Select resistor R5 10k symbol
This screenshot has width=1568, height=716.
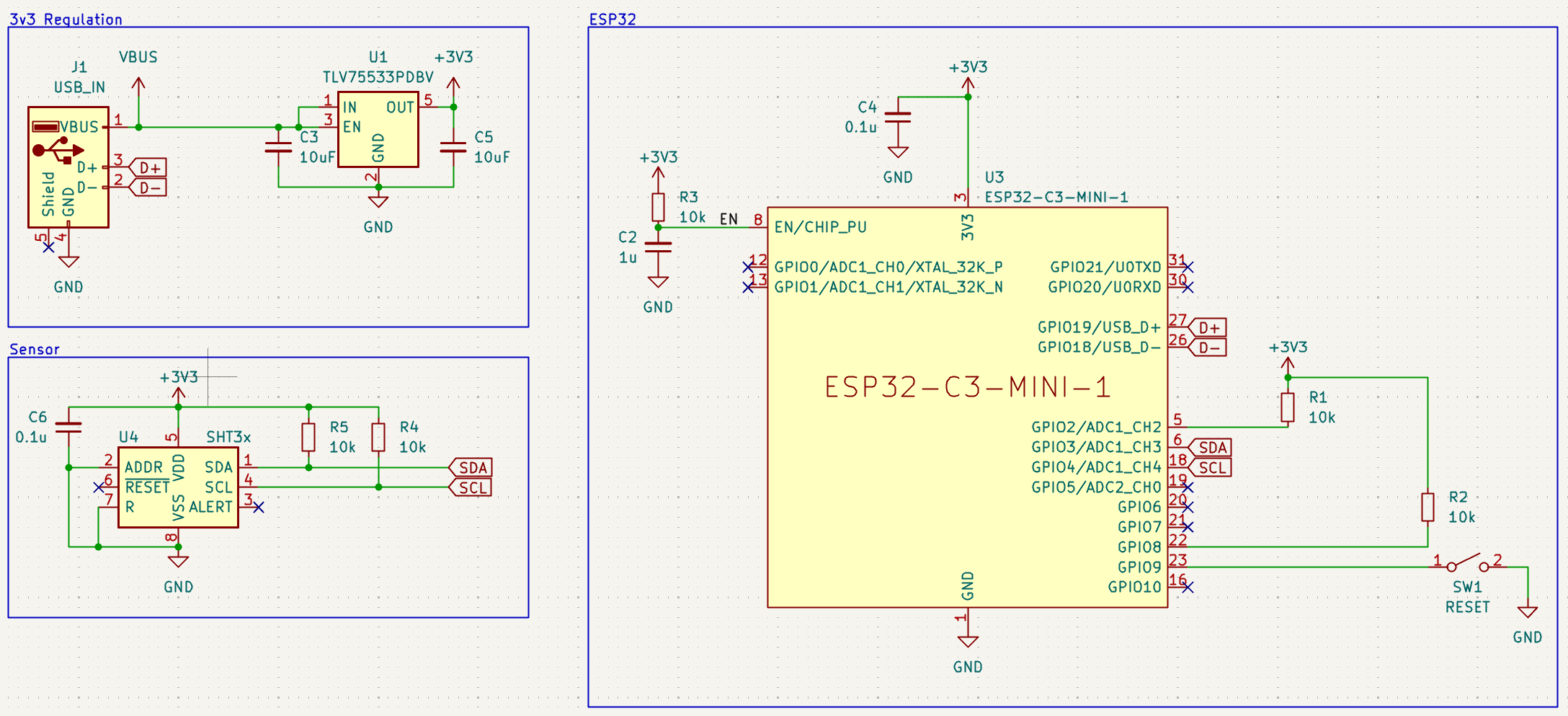pyautogui.click(x=308, y=437)
